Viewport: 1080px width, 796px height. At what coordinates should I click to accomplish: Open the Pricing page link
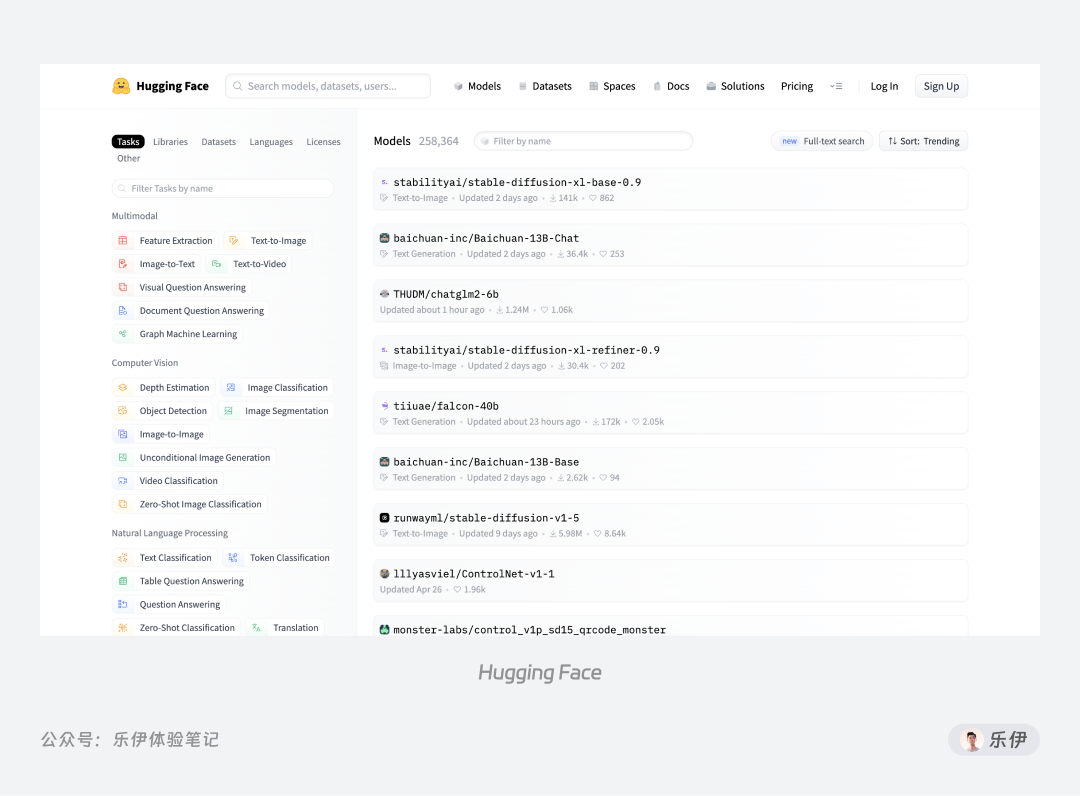pos(797,86)
